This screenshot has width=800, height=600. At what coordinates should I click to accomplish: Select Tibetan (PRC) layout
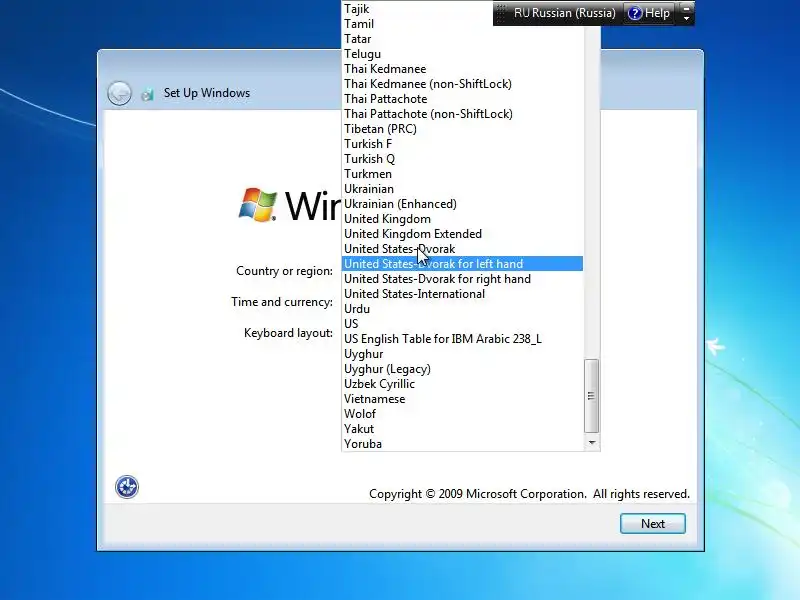click(x=462, y=129)
